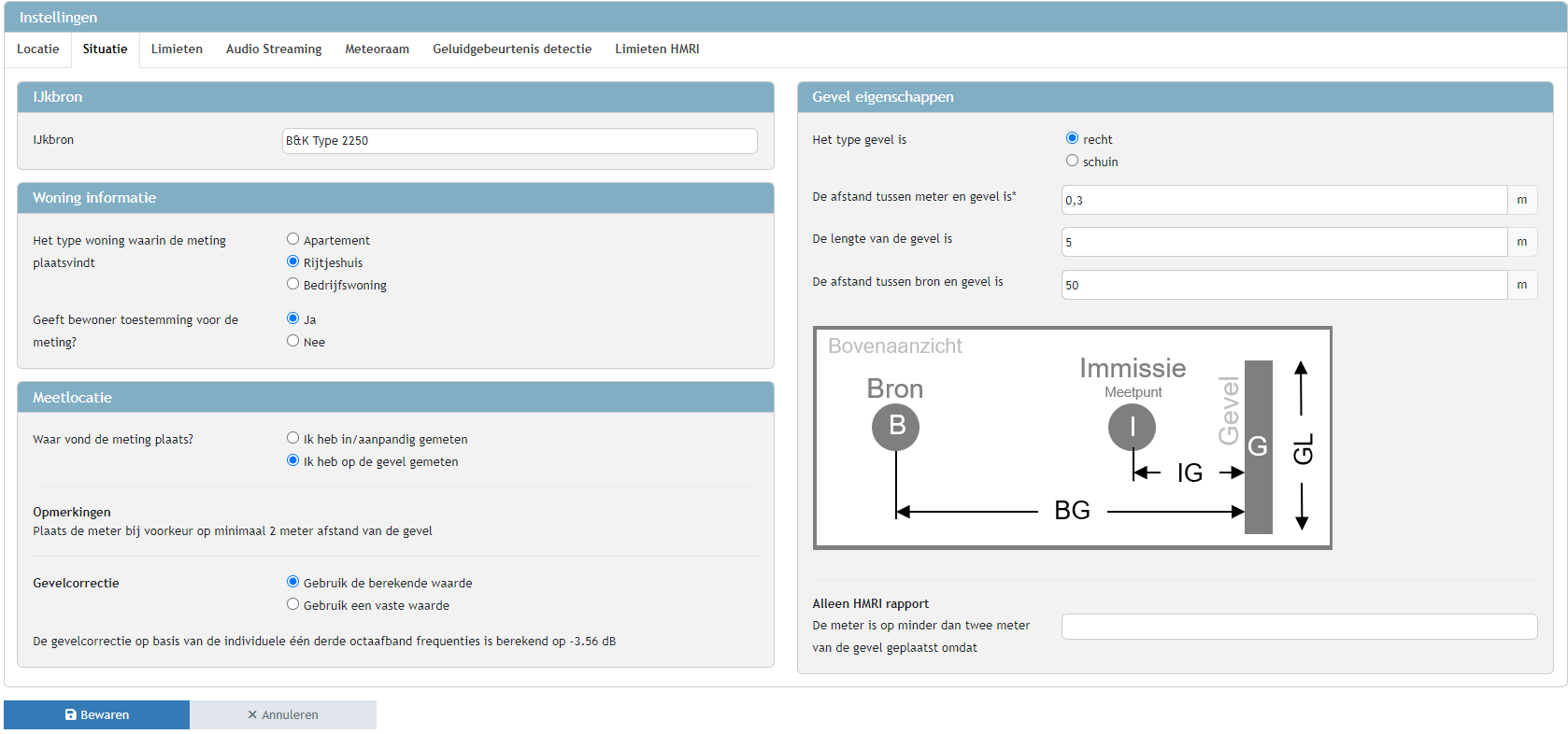Choose 'Gebruik een vaste waarde' option
1568x734 pixels.
pos(293,605)
